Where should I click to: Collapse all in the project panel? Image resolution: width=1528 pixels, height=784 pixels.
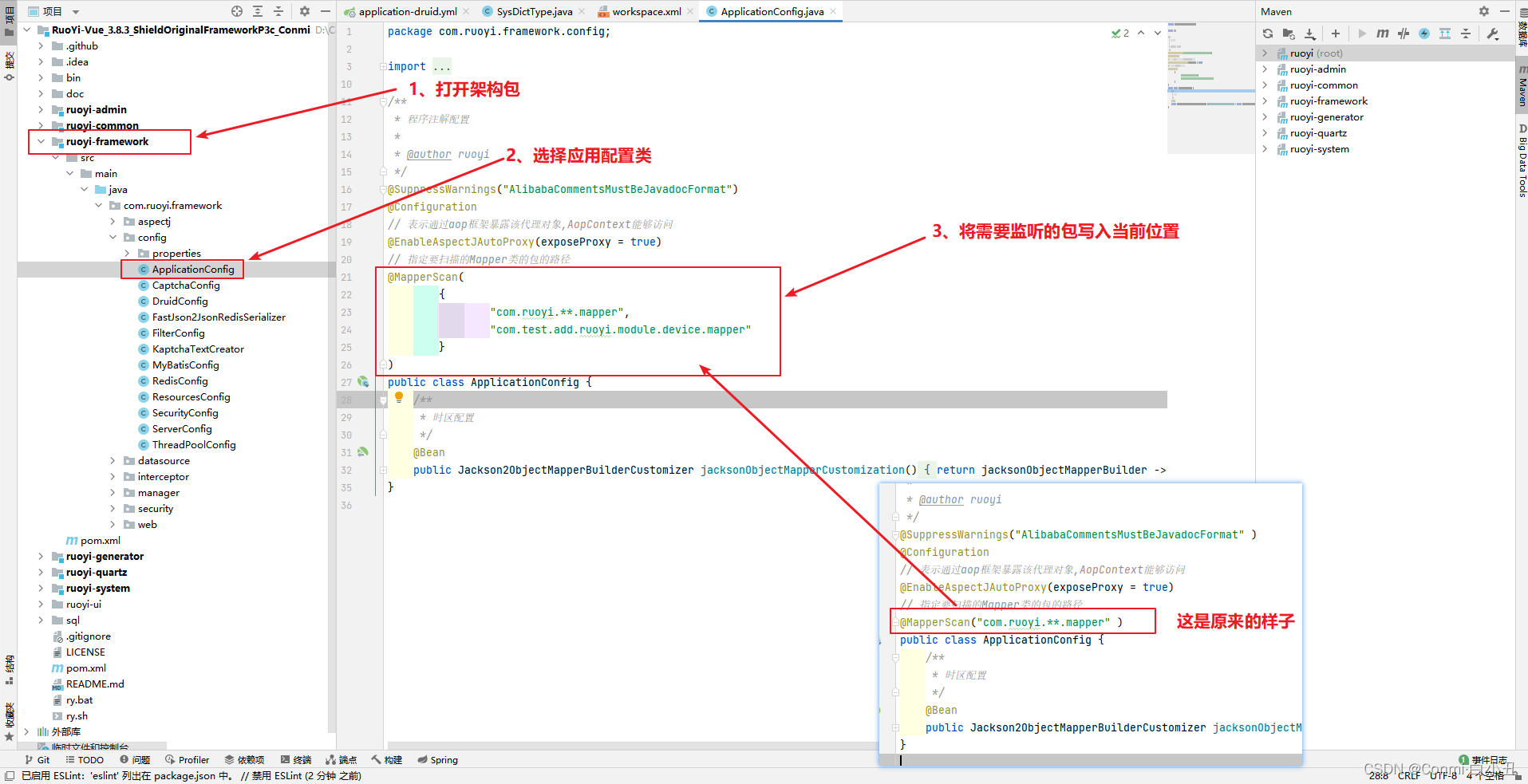coord(278,11)
